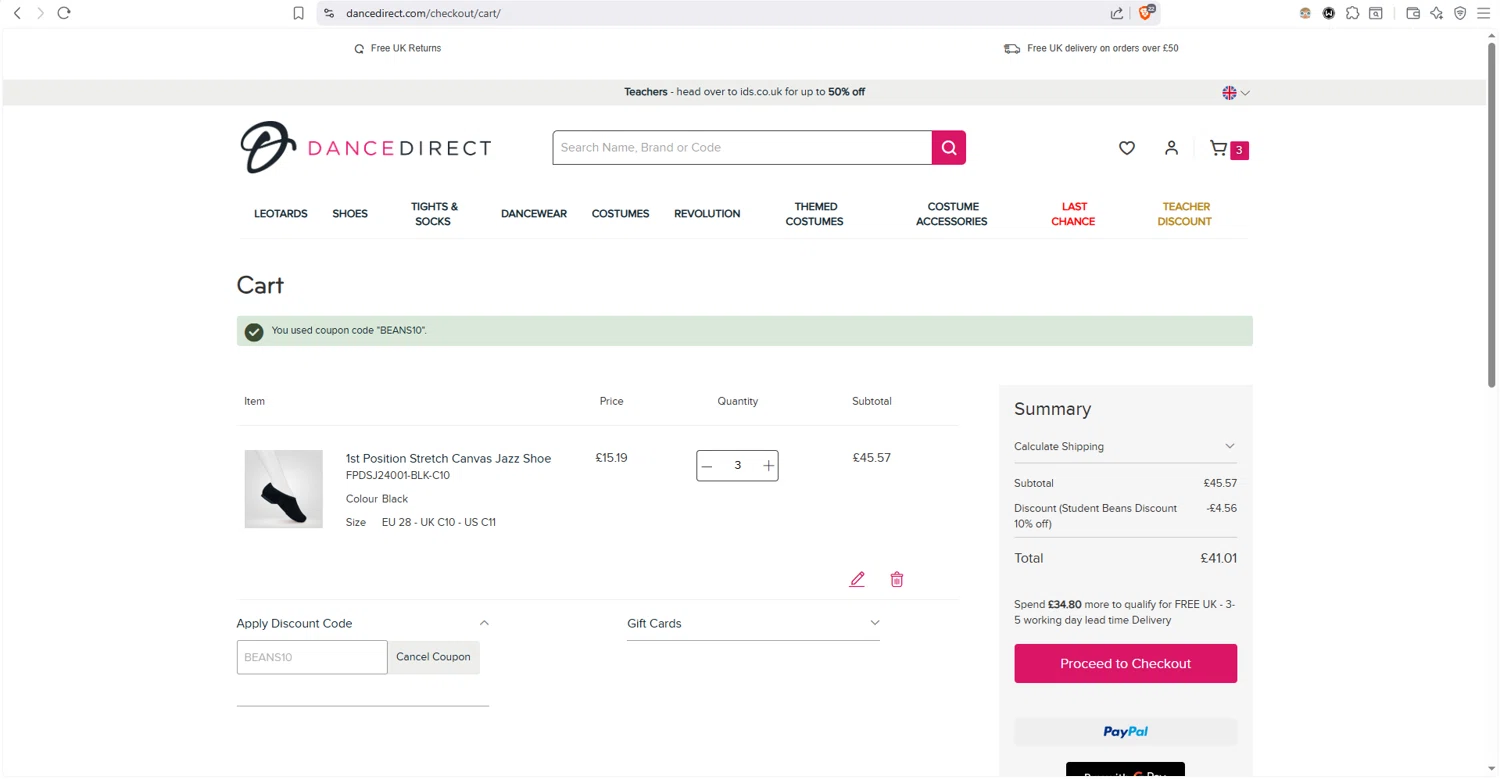The image size is (1500, 779).
Task: Click the browser forward arrow
Action: pyautogui.click(x=40, y=13)
